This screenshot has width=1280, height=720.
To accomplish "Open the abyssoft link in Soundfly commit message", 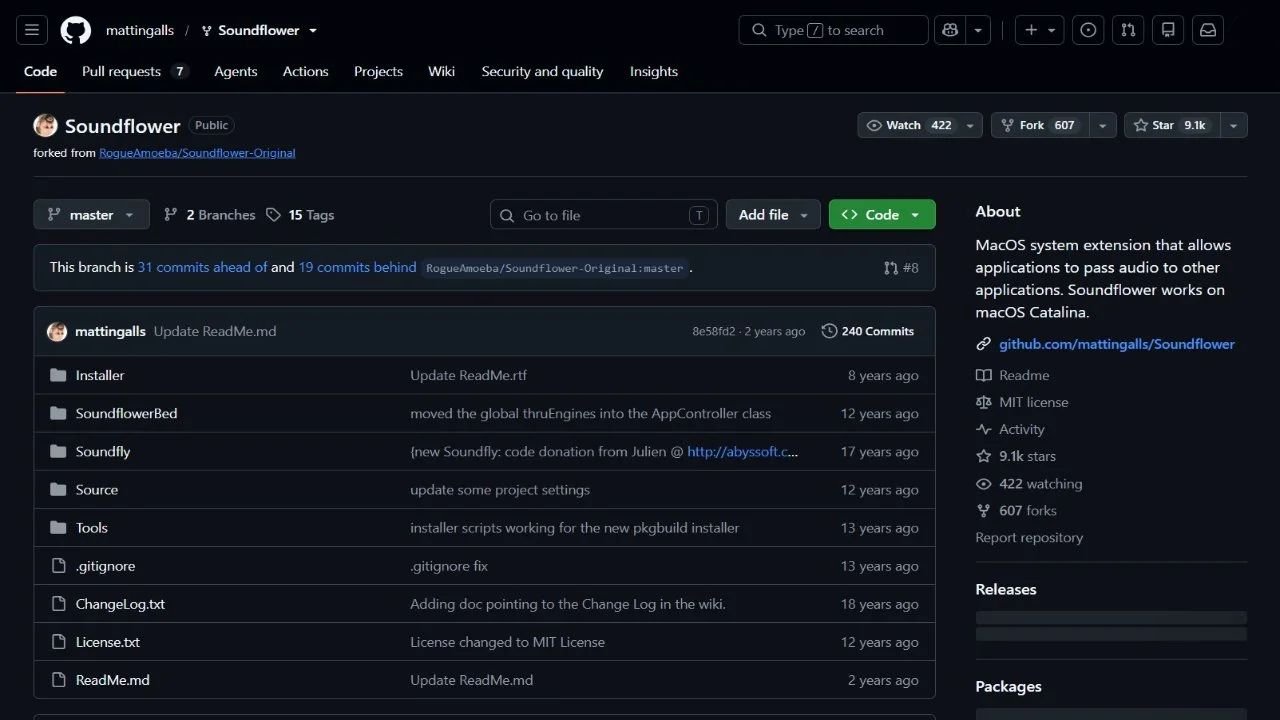I will 743,452.
